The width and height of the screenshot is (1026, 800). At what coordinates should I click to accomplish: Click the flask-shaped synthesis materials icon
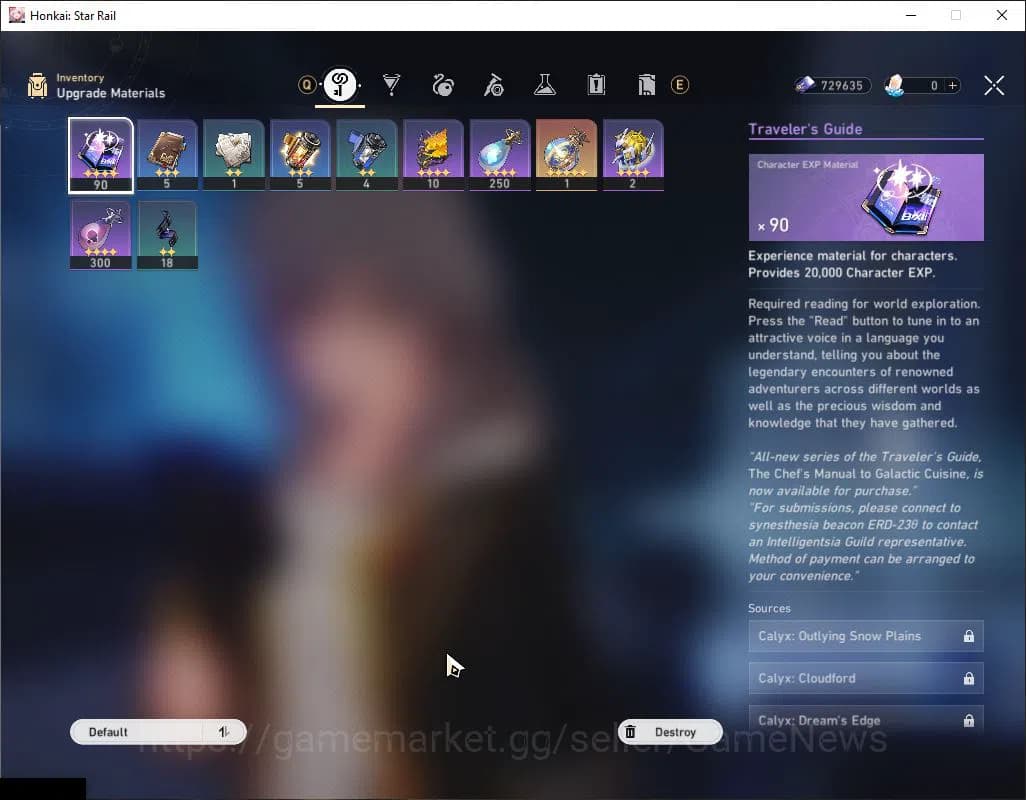coord(545,85)
